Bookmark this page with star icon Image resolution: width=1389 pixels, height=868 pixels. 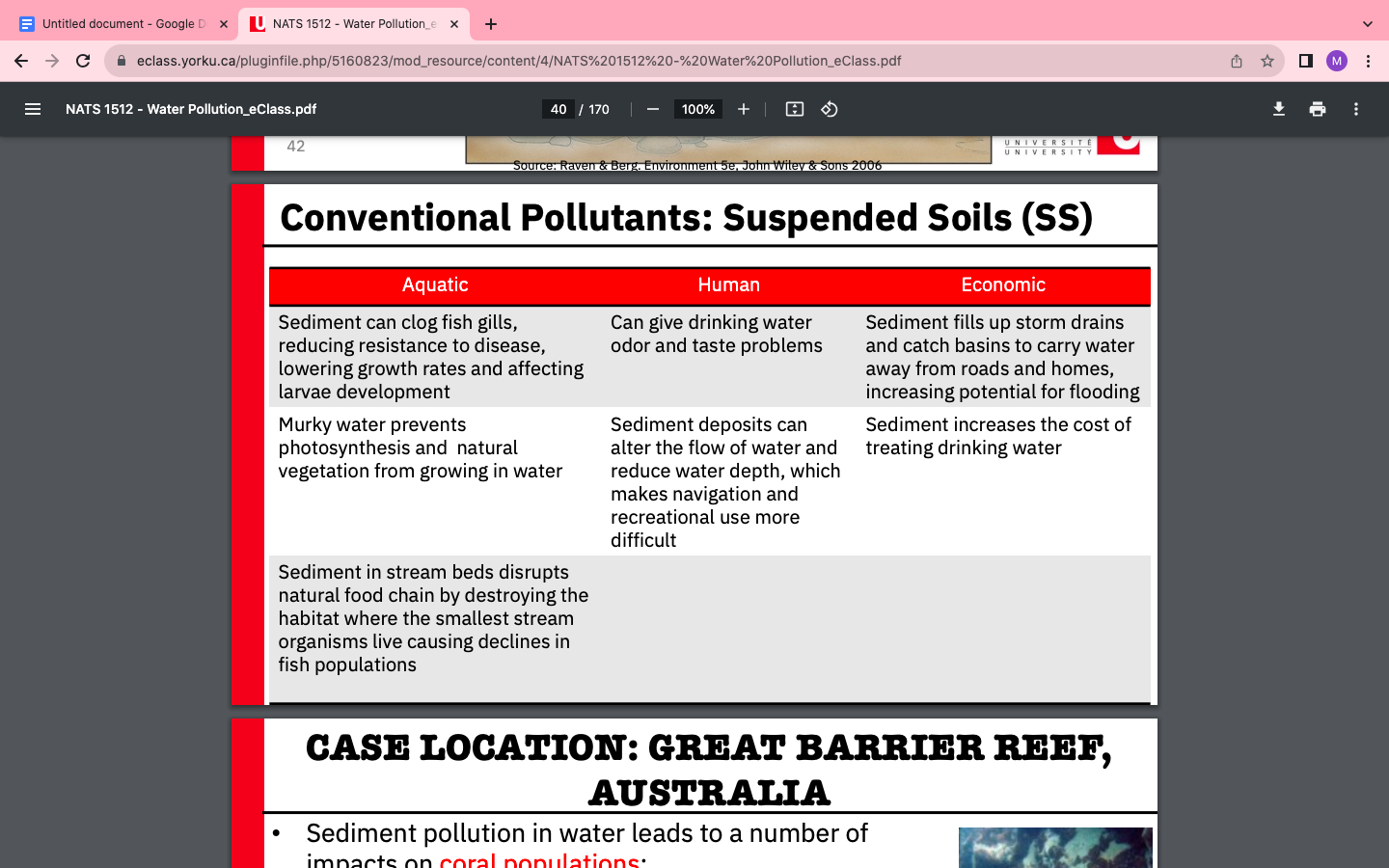(x=1267, y=61)
